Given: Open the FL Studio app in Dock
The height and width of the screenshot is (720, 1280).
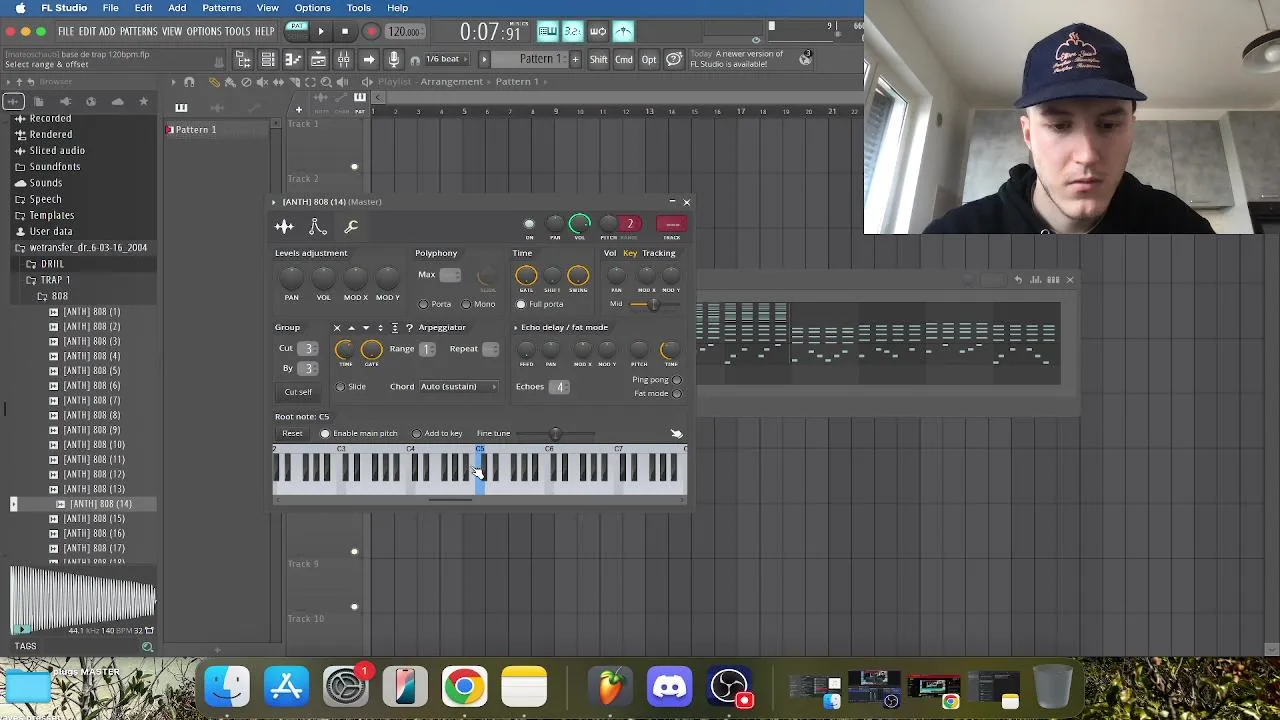Looking at the screenshot, I should click(610, 687).
